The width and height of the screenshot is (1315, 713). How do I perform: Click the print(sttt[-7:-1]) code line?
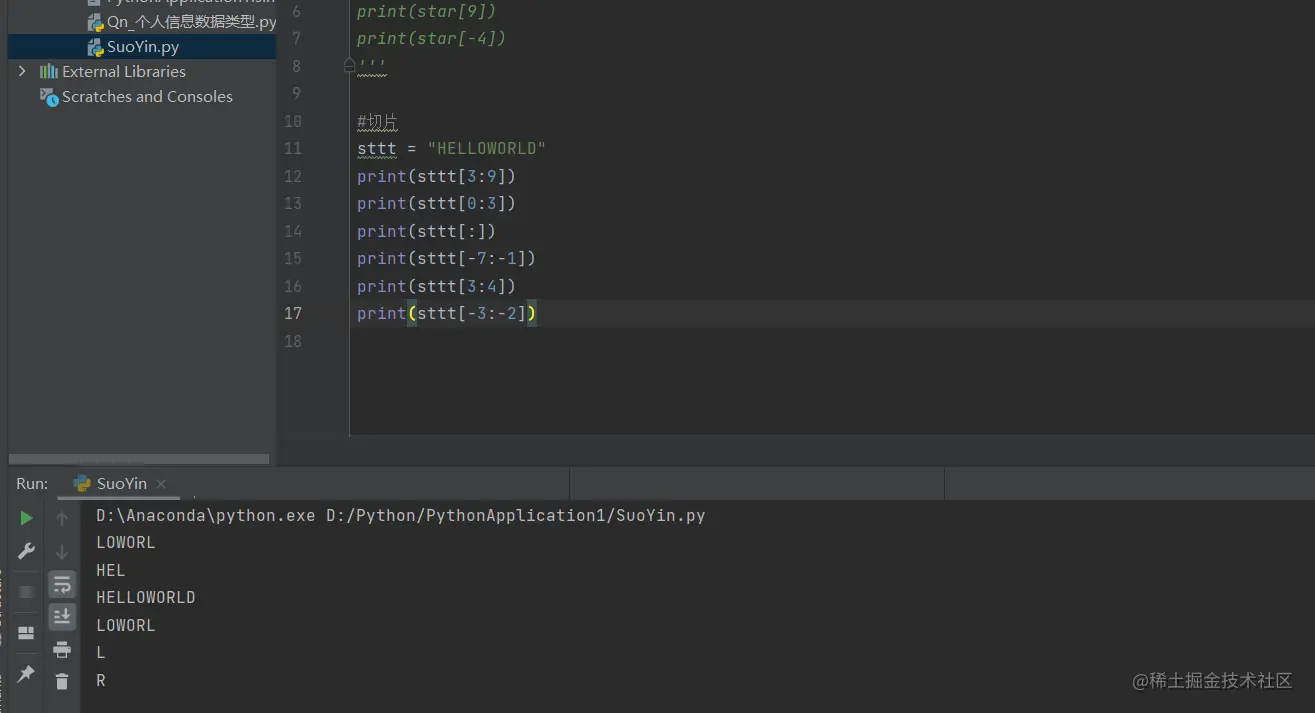tap(446, 258)
